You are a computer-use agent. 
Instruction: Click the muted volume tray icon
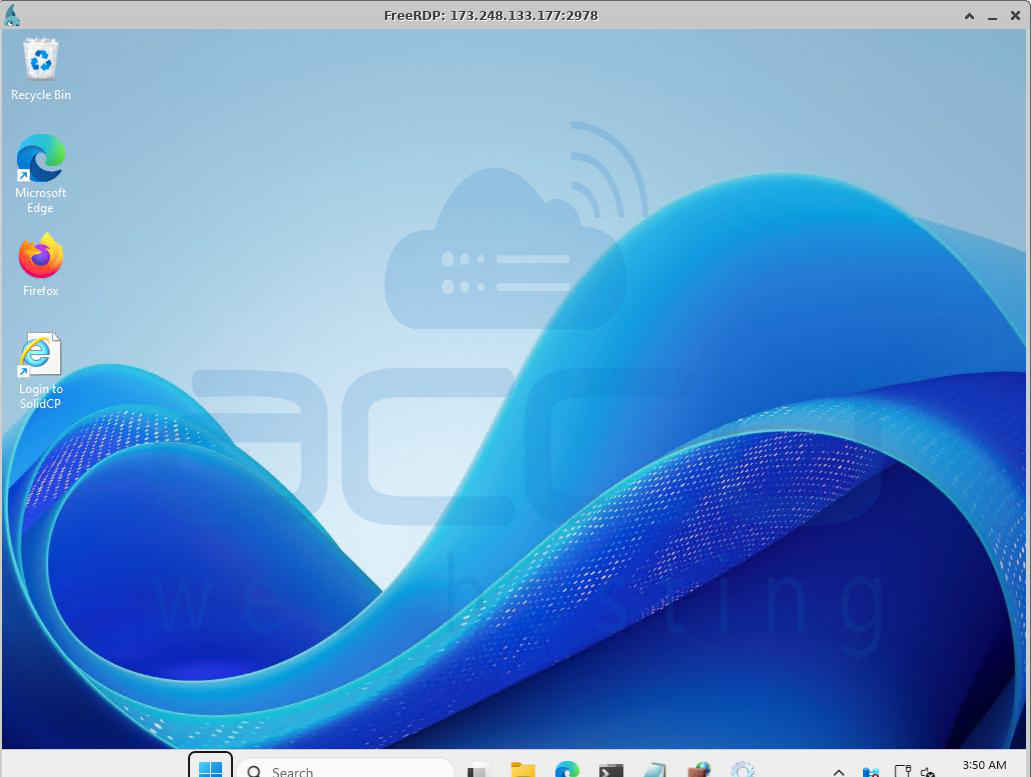[928, 772]
